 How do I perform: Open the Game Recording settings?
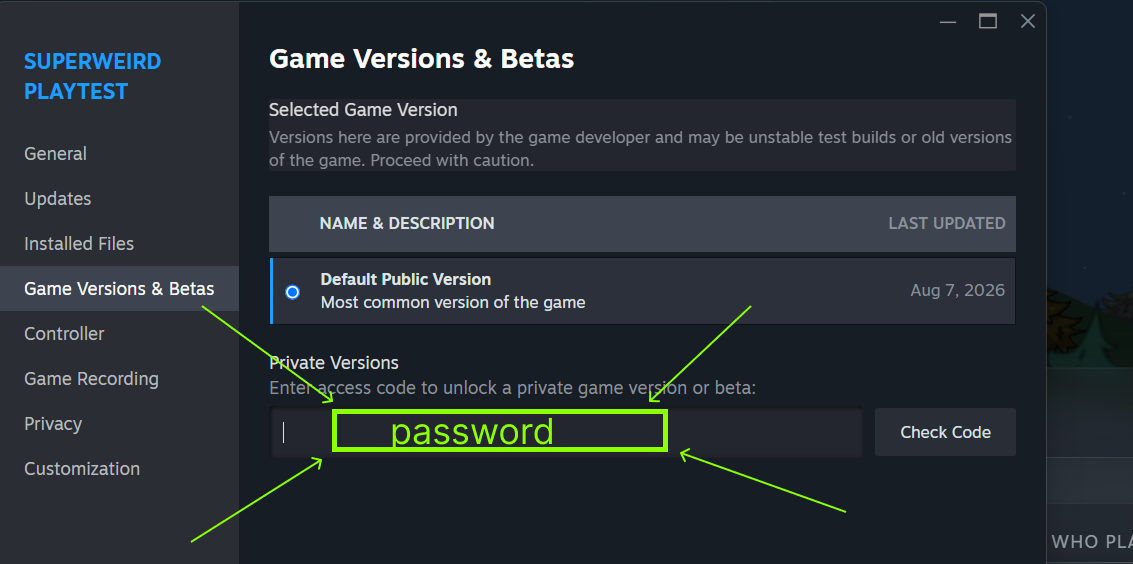coord(91,378)
